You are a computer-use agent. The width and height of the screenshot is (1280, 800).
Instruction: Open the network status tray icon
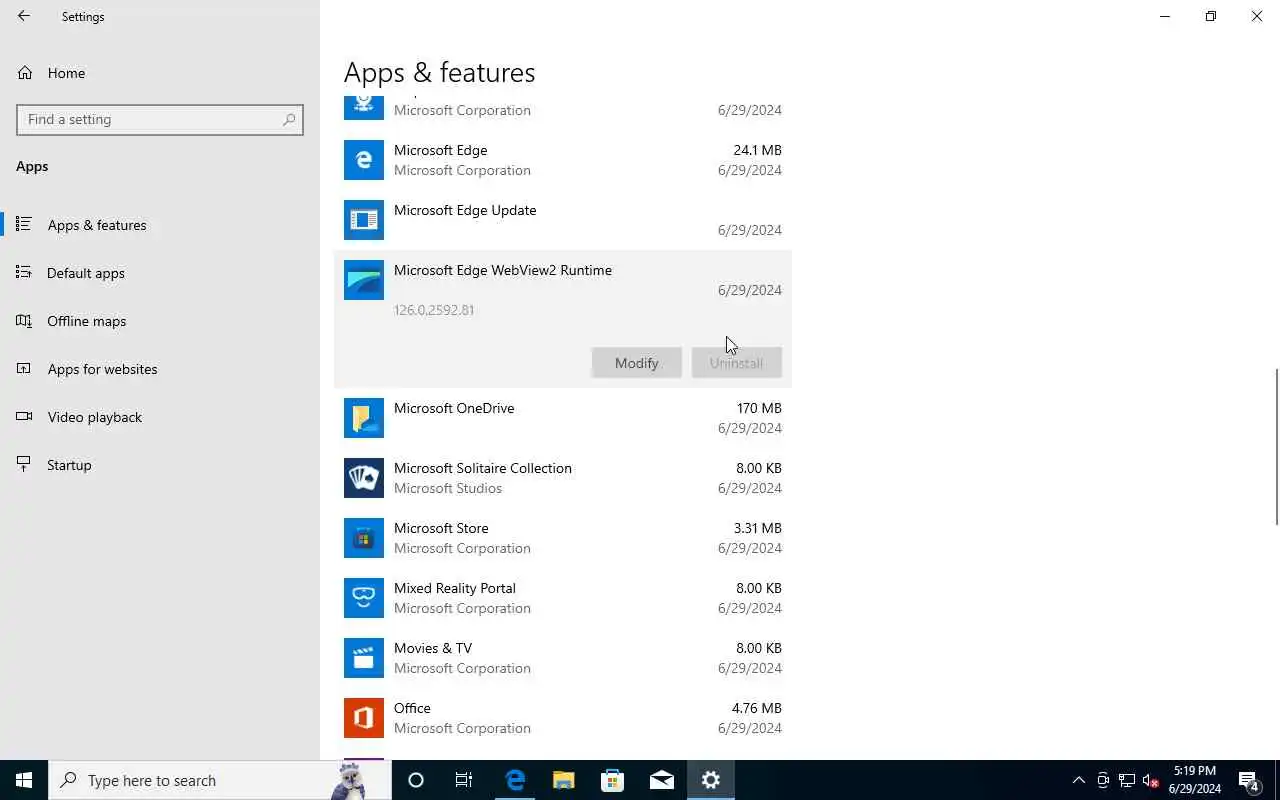coord(1127,780)
